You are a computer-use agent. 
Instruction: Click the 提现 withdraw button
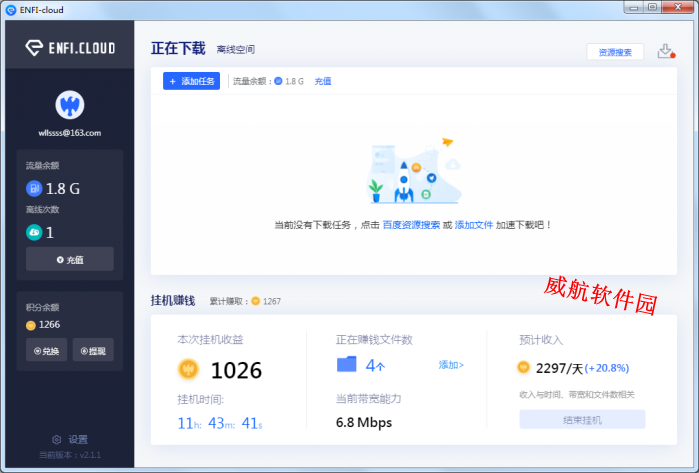point(93,351)
